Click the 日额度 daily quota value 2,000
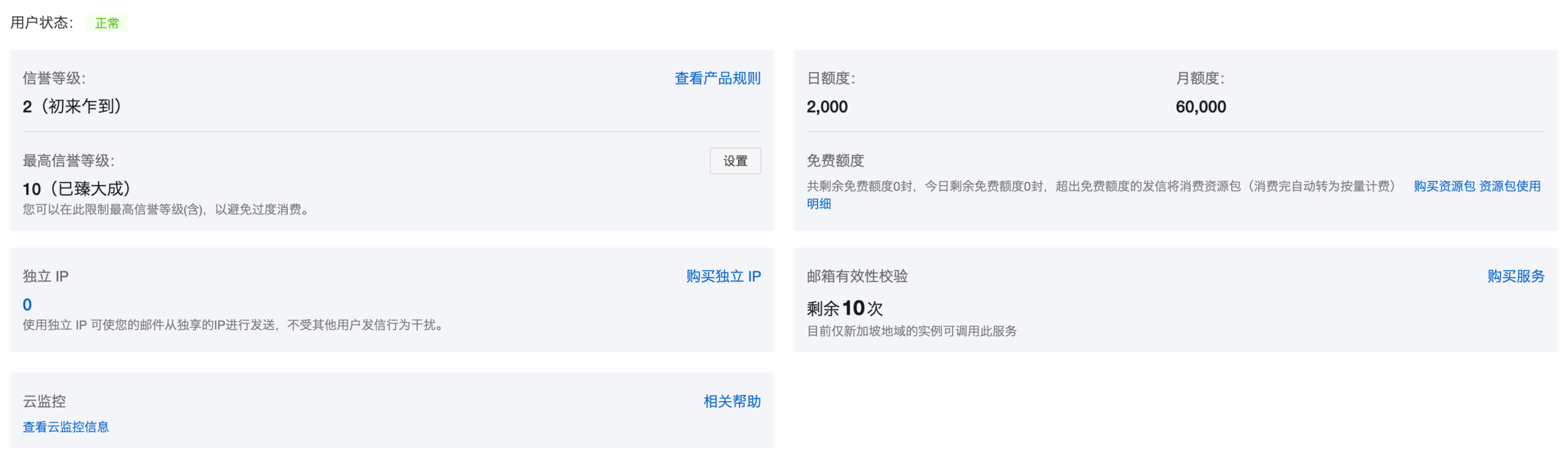1568x463 pixels. tap(827, 106)
